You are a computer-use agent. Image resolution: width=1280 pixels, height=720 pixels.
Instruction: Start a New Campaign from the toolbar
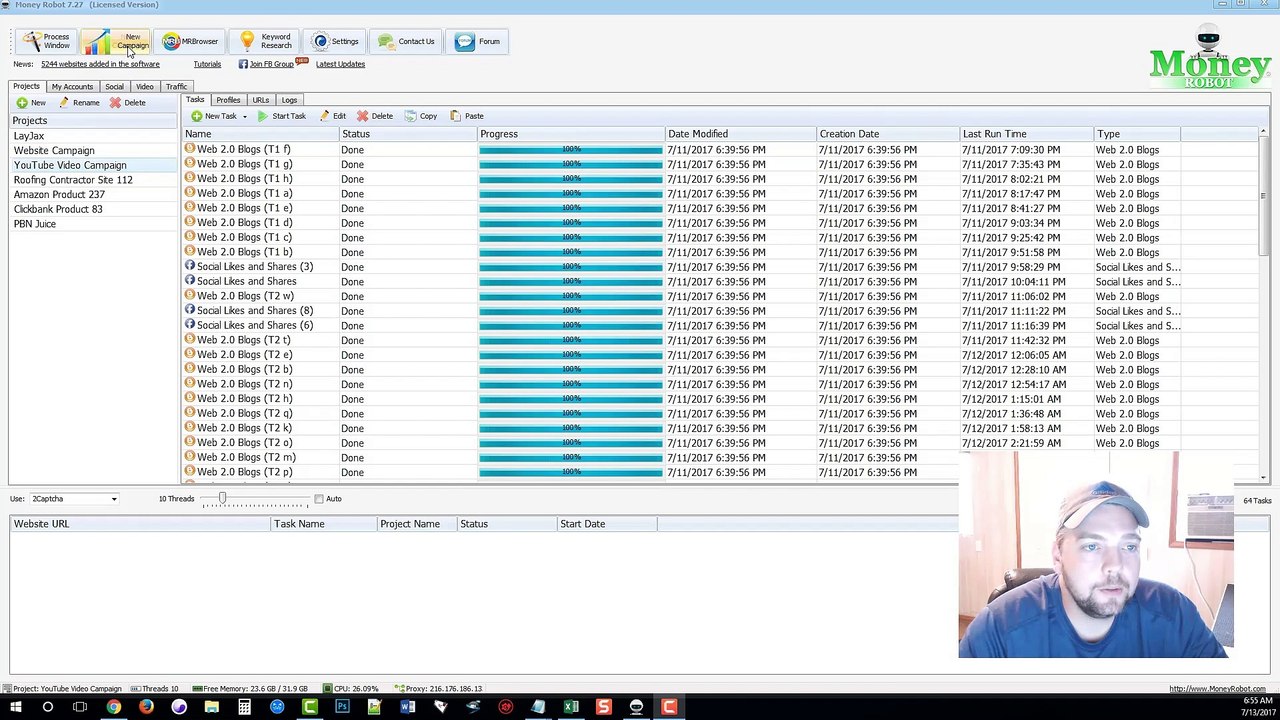[116, 41]
